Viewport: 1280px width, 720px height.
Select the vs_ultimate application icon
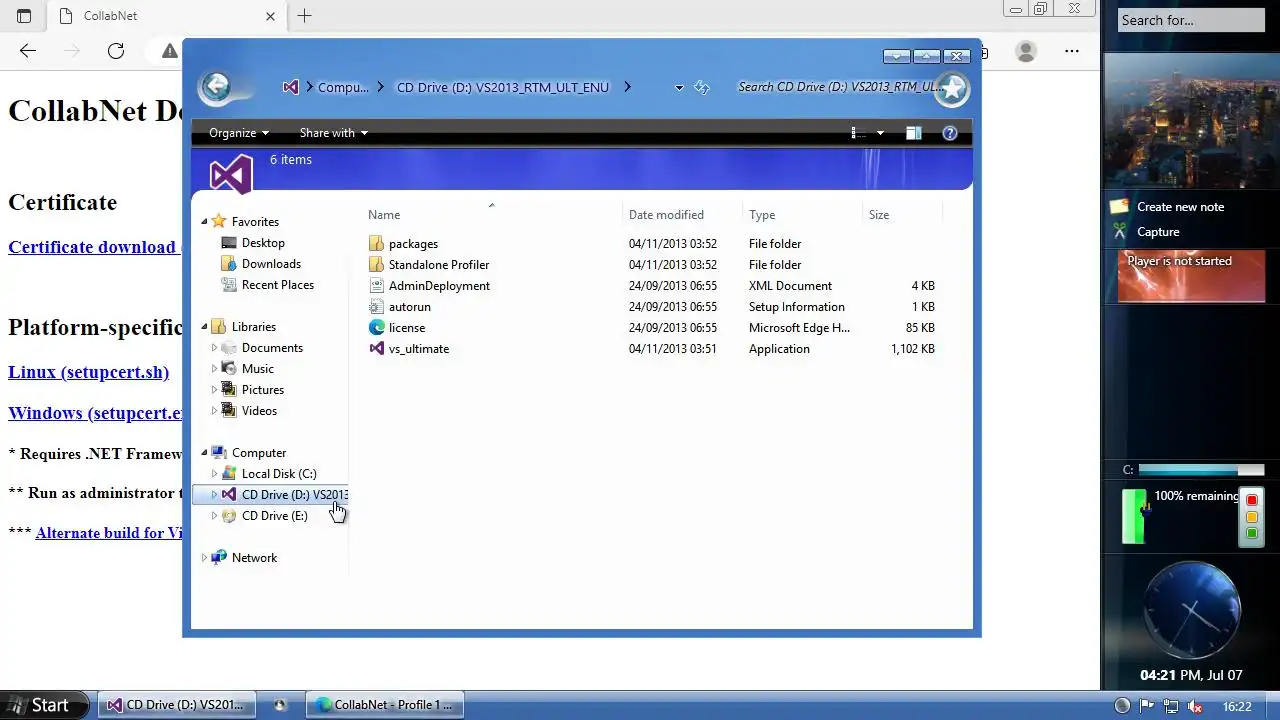pos(376,349)
